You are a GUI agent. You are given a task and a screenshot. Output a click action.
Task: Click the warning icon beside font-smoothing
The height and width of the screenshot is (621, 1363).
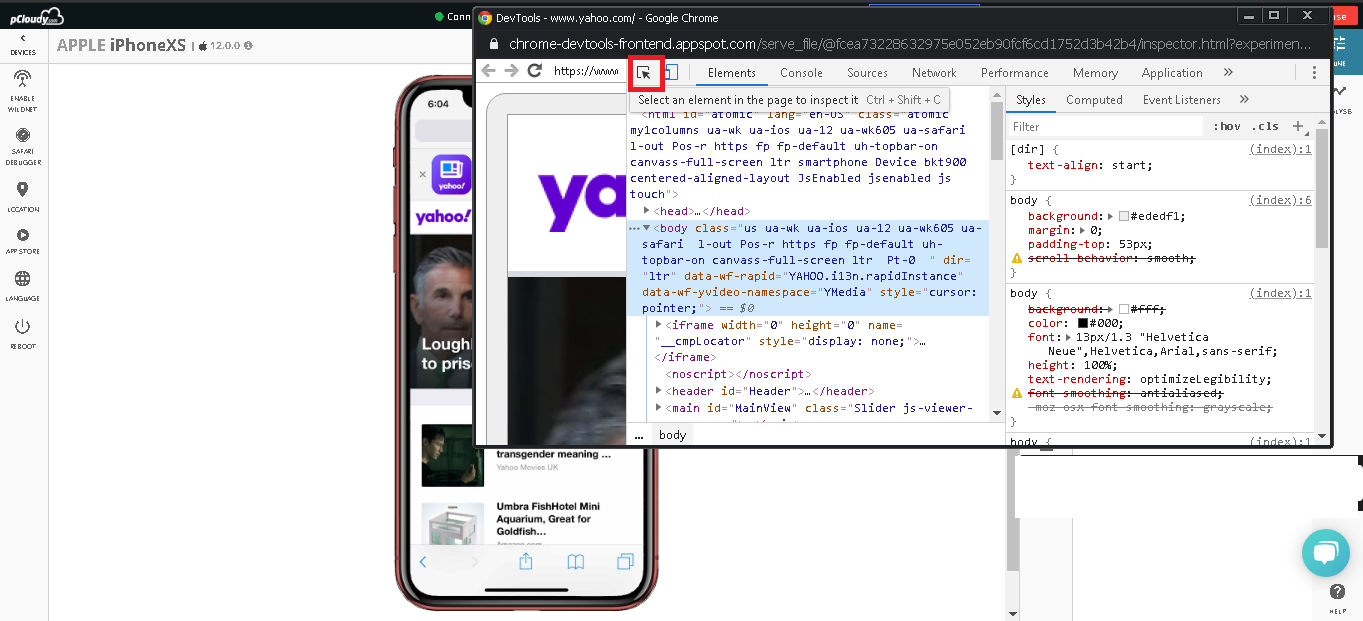(1017, 393)
